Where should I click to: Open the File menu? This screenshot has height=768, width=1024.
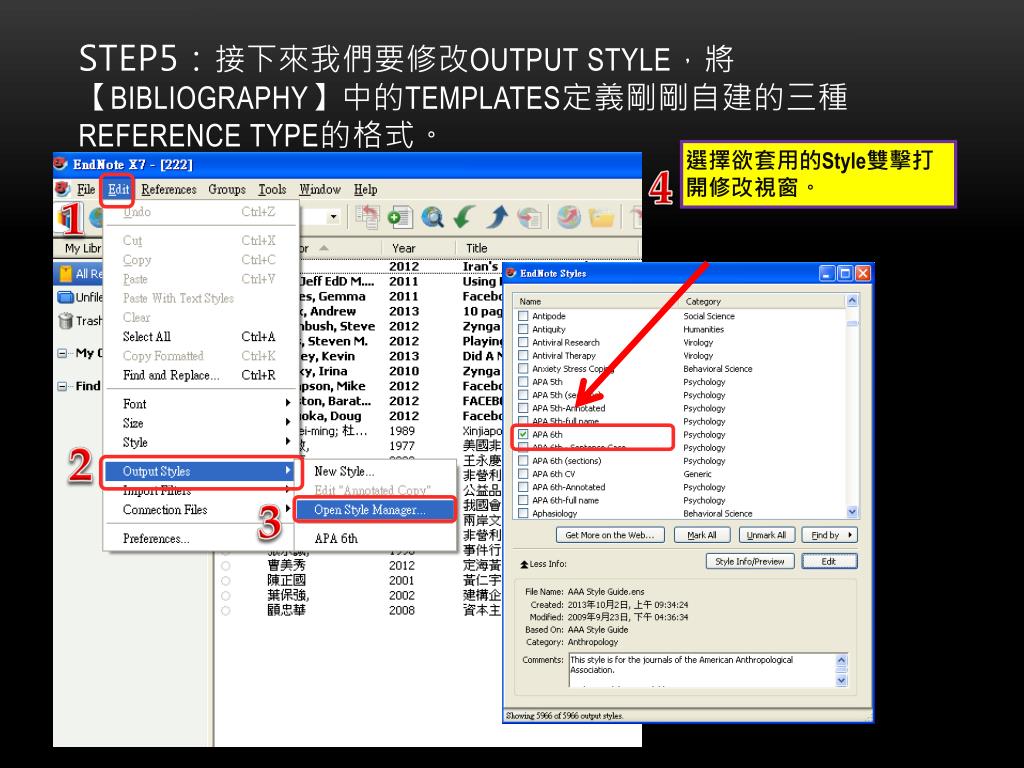(86, 189)
